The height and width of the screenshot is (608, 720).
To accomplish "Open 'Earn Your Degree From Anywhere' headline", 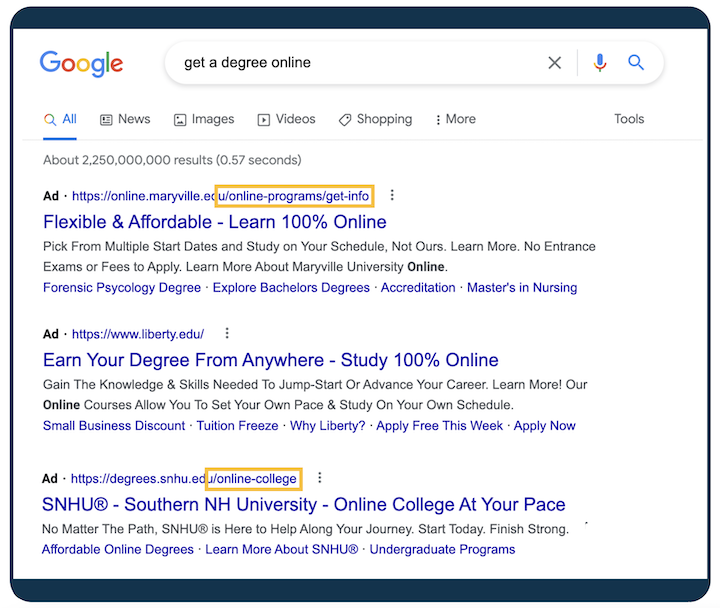I will click(271, 360).
